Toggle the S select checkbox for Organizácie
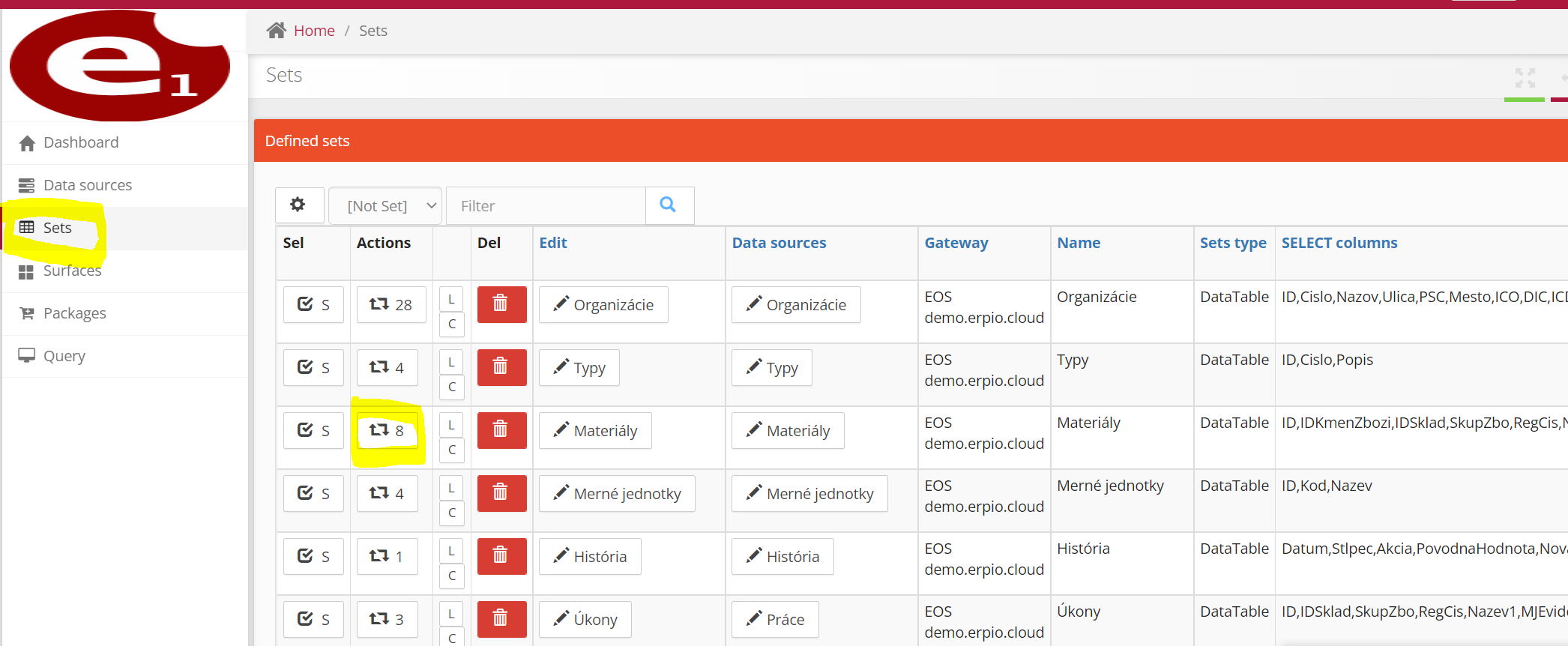The image size is (1568, 646). click(313, 304)
